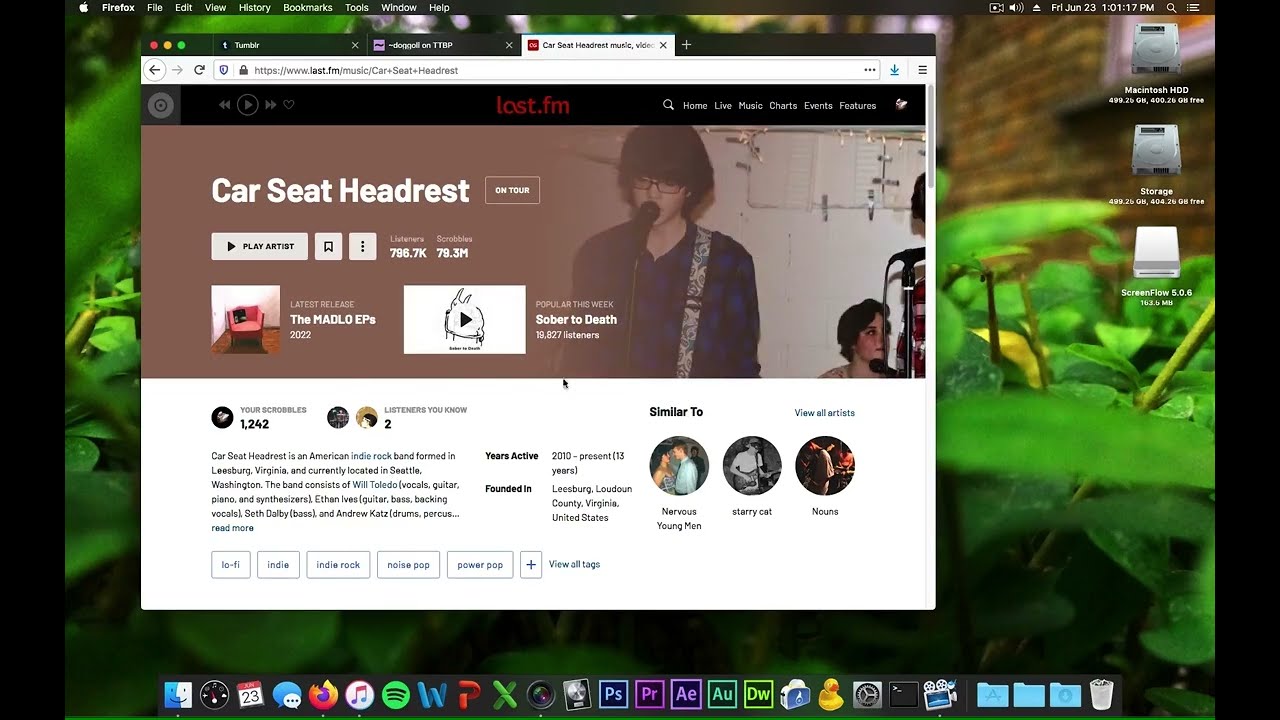Screen dimensions: 1280x720
Task: Open the Sober to Death track link
Action: [x=576, y=320]
